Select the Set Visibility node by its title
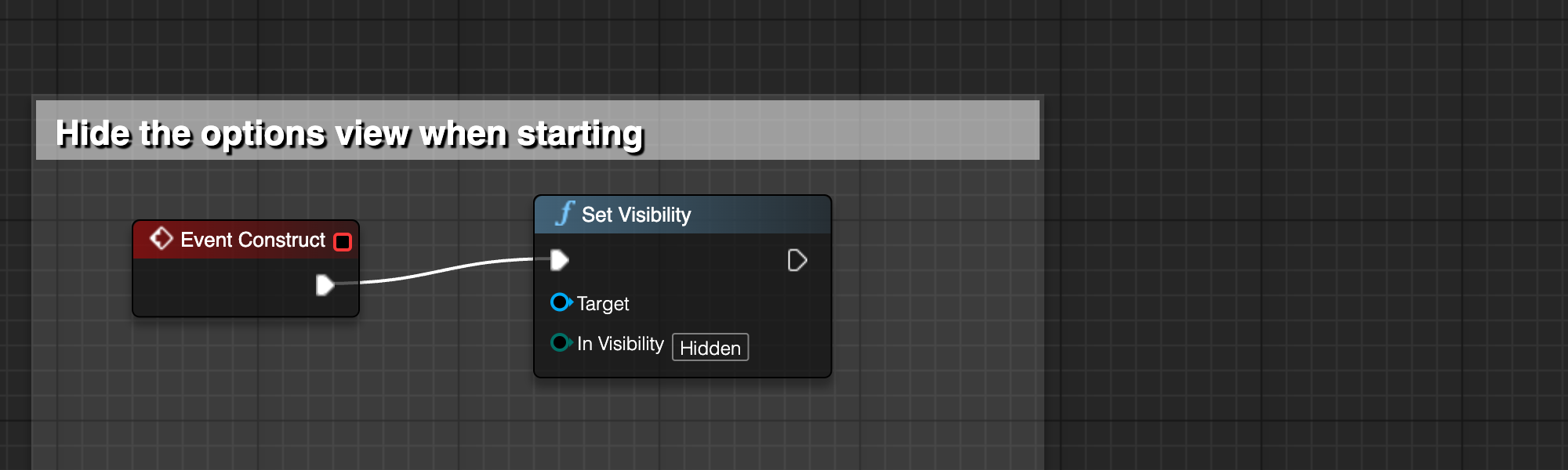Viewport: 1568px width, 470px height. coord(636,215)
